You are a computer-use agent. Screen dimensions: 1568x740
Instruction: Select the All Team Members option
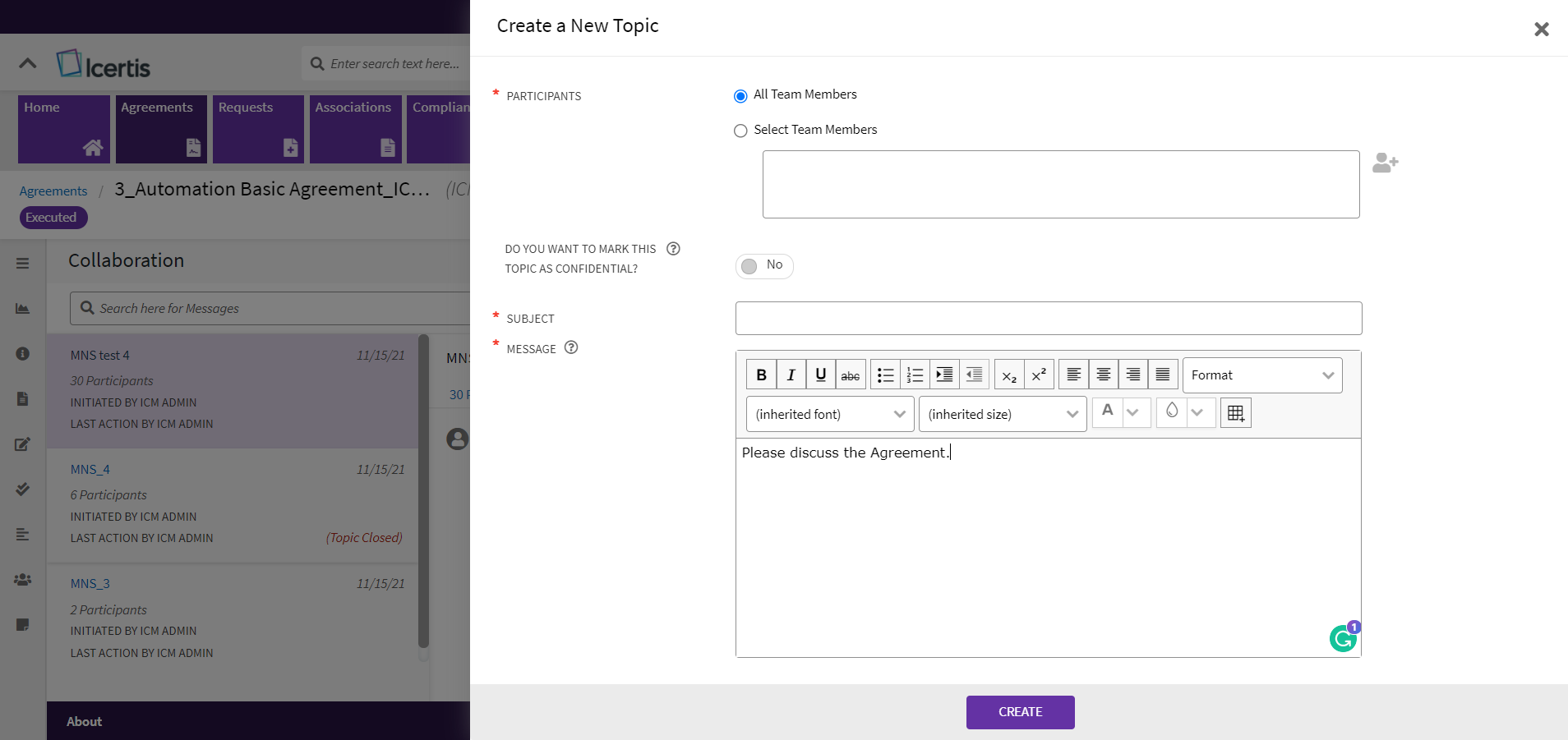coord(740,96)
